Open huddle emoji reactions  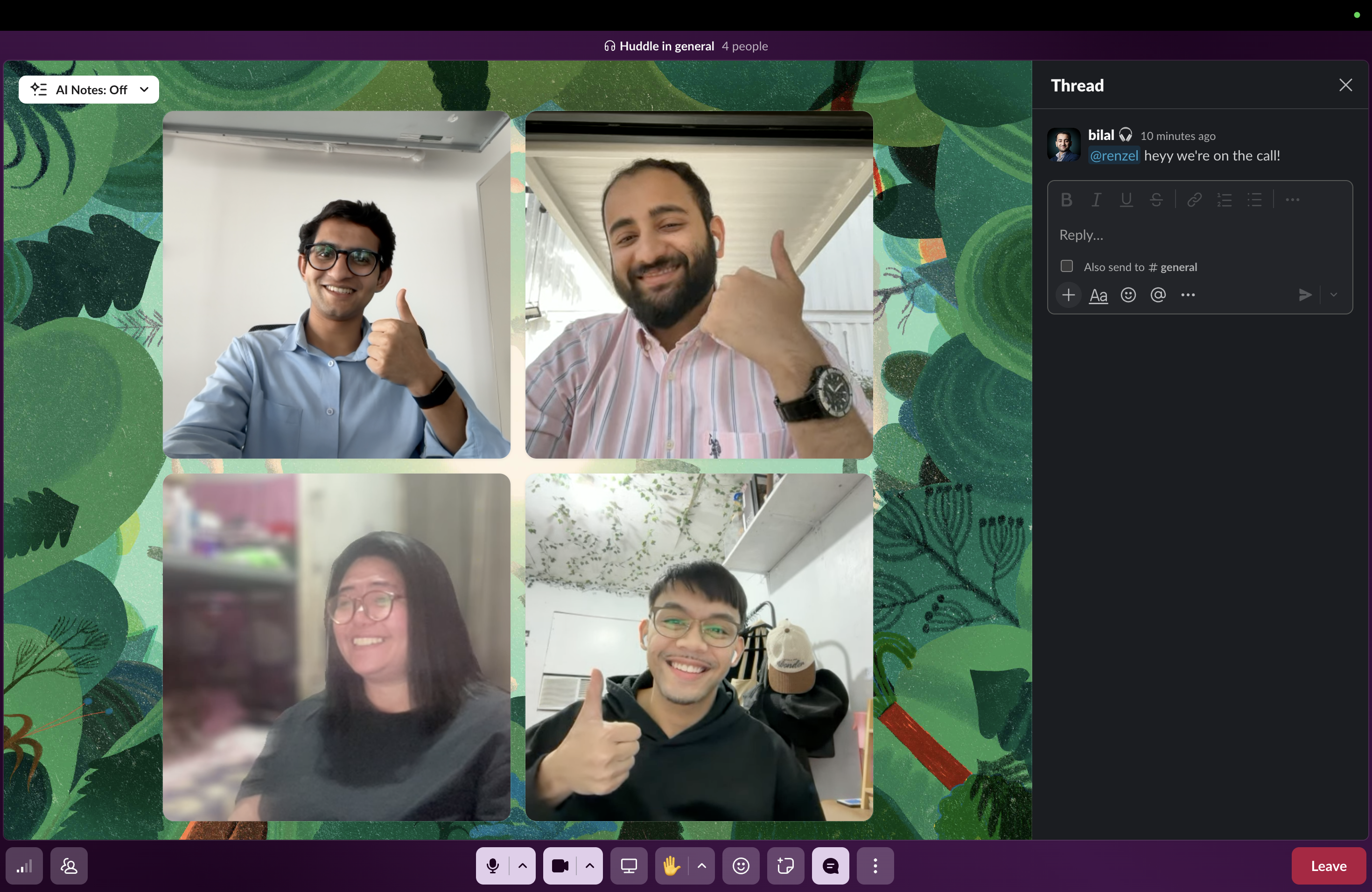pyautogui.click(x=741, y=865)
